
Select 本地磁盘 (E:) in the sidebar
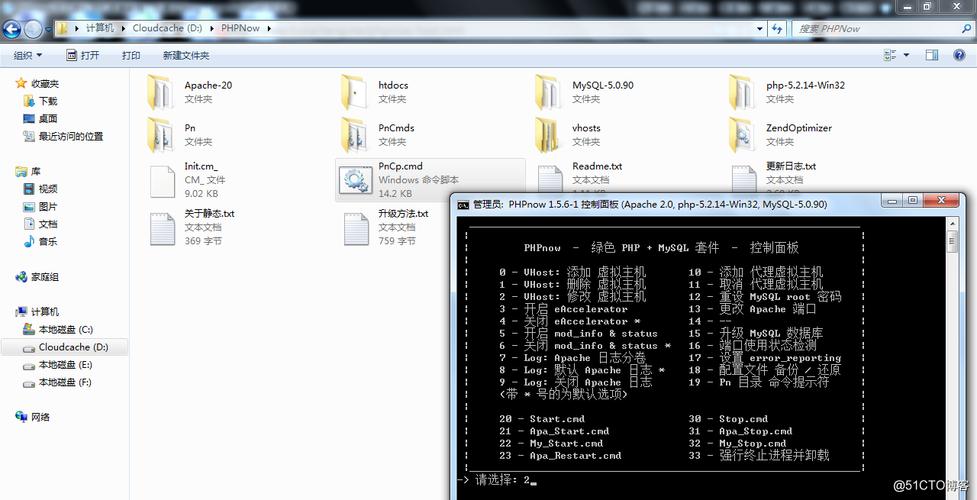65,365
